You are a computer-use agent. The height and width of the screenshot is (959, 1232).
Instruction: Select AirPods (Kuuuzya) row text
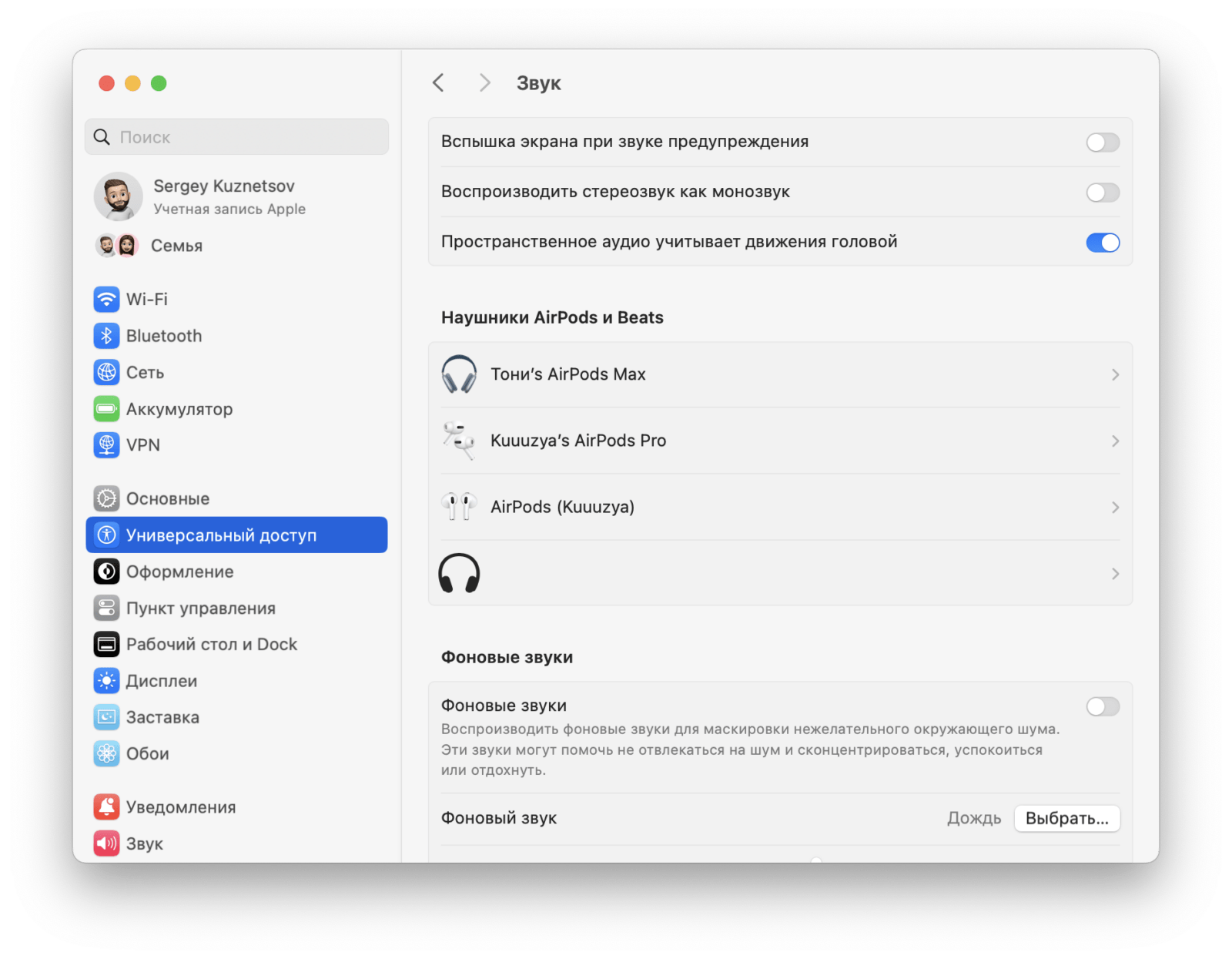pos(562,507)
